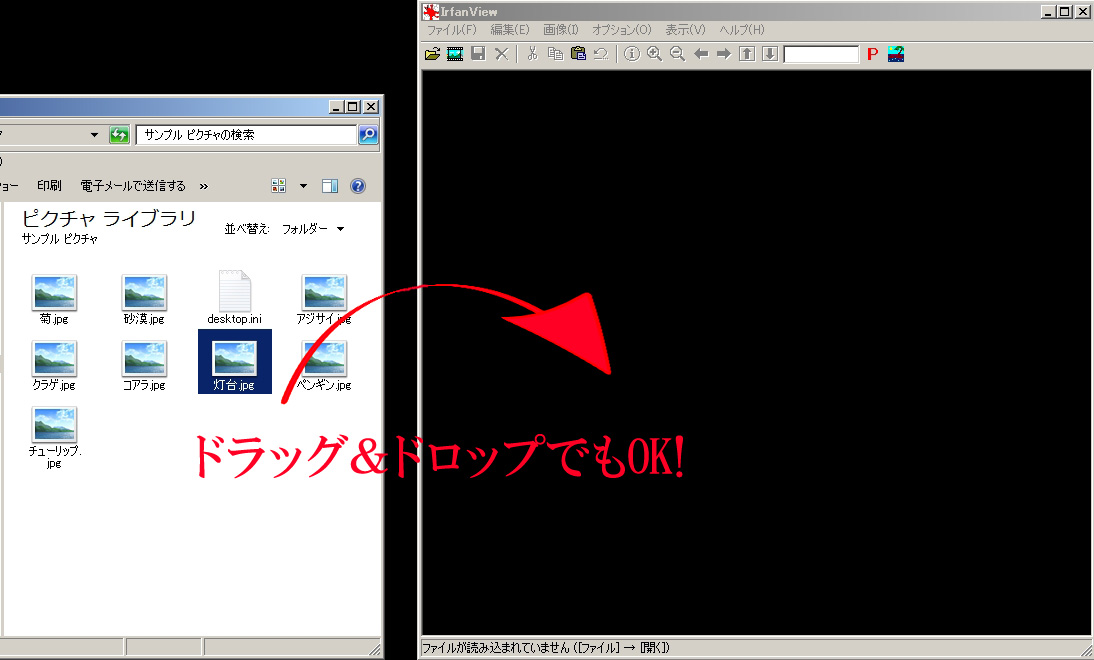The width and height of the screenshot is (1094, 660).
Task: Select the desktop.ini file
Action: [234, 298]
